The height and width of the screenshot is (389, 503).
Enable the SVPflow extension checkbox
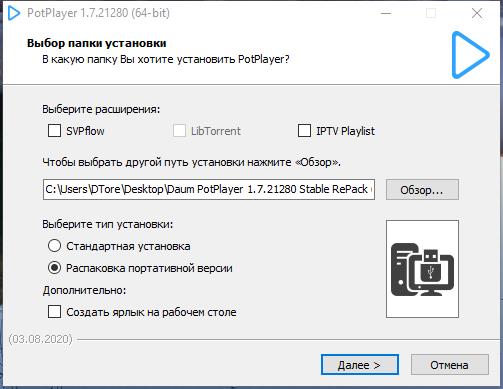tap(54, 131)
